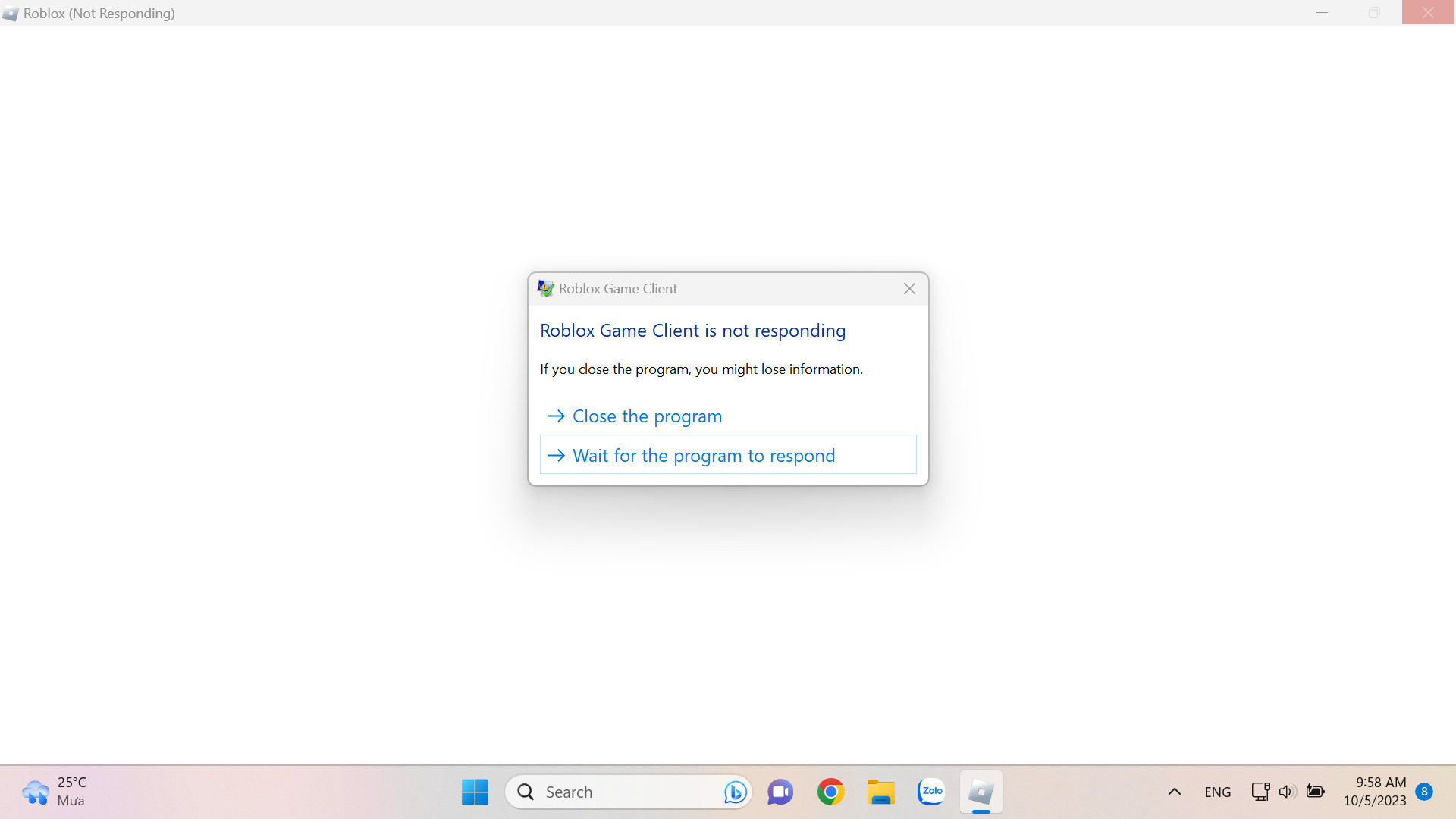
Task: Click the Roblox Game Client icon
Action: pyautogui.click(x=545, y=288)
